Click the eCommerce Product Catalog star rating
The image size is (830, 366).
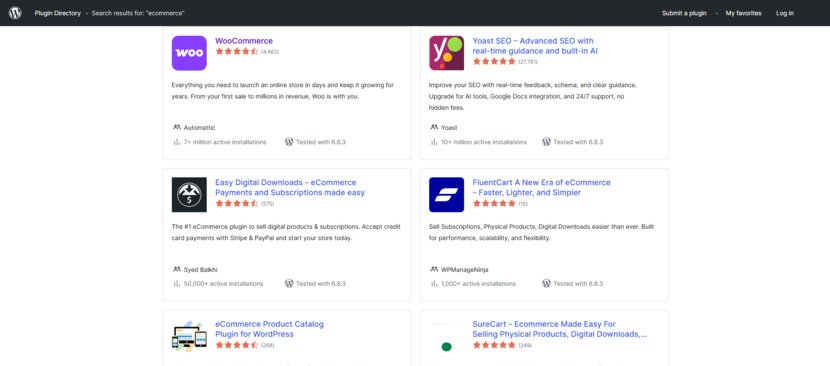(237, 345)
